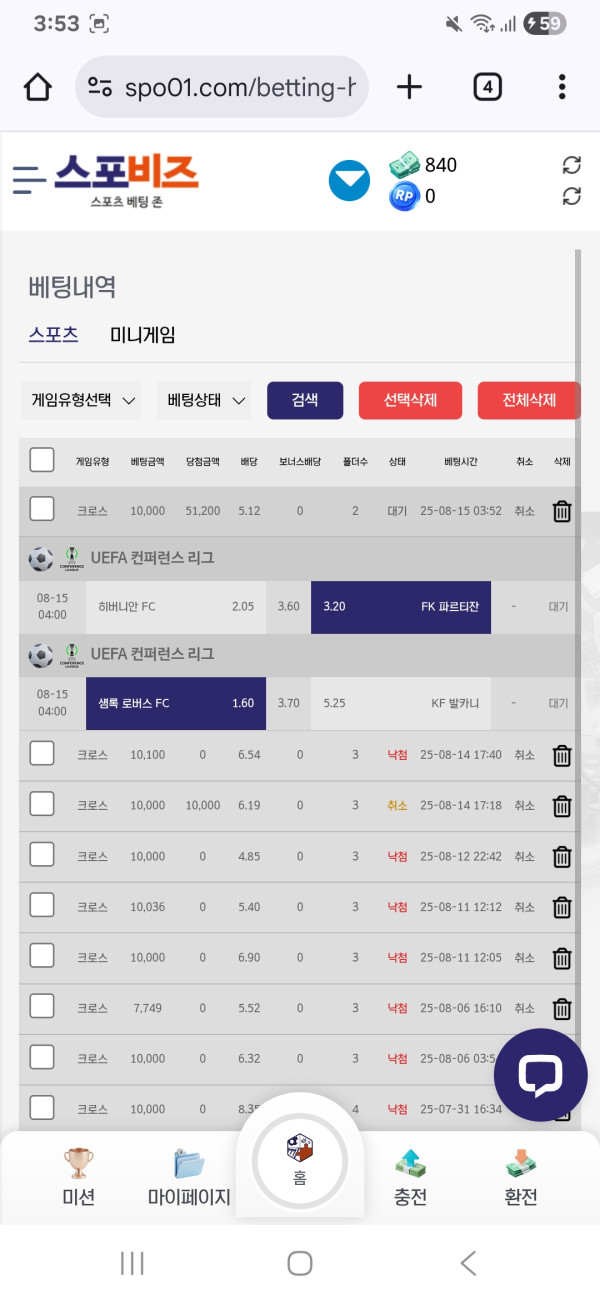Select the 스포츠 tab
The height and width of the screenshot is (1300, 600).
54,335
